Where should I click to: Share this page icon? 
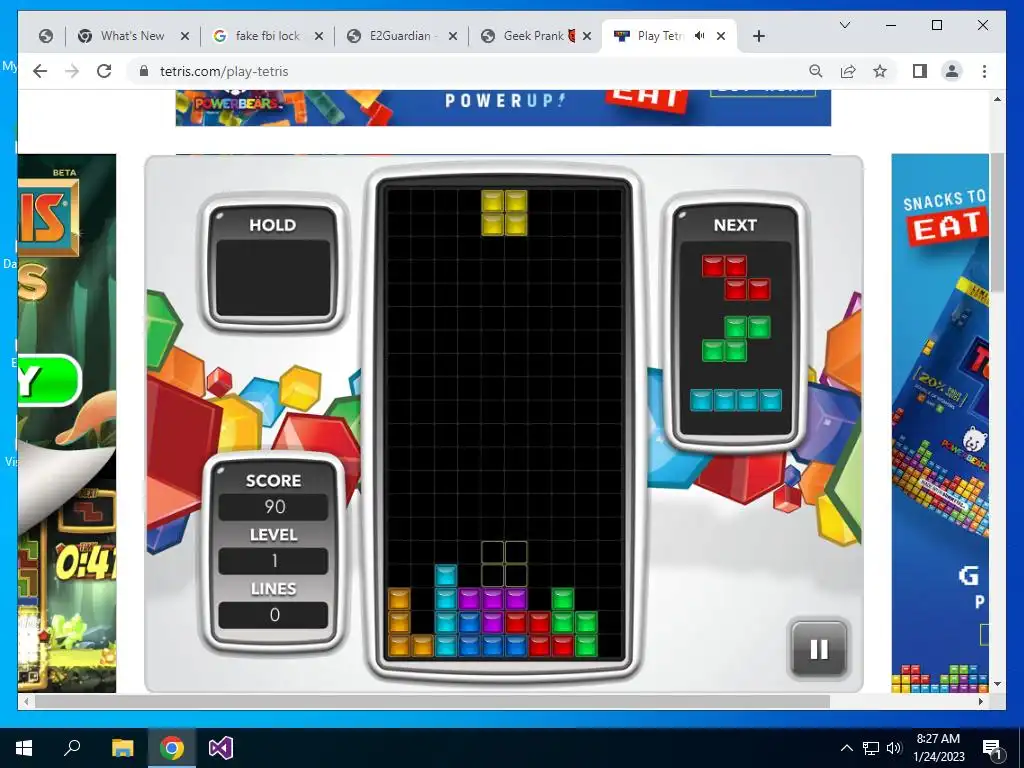pos(848,71)
